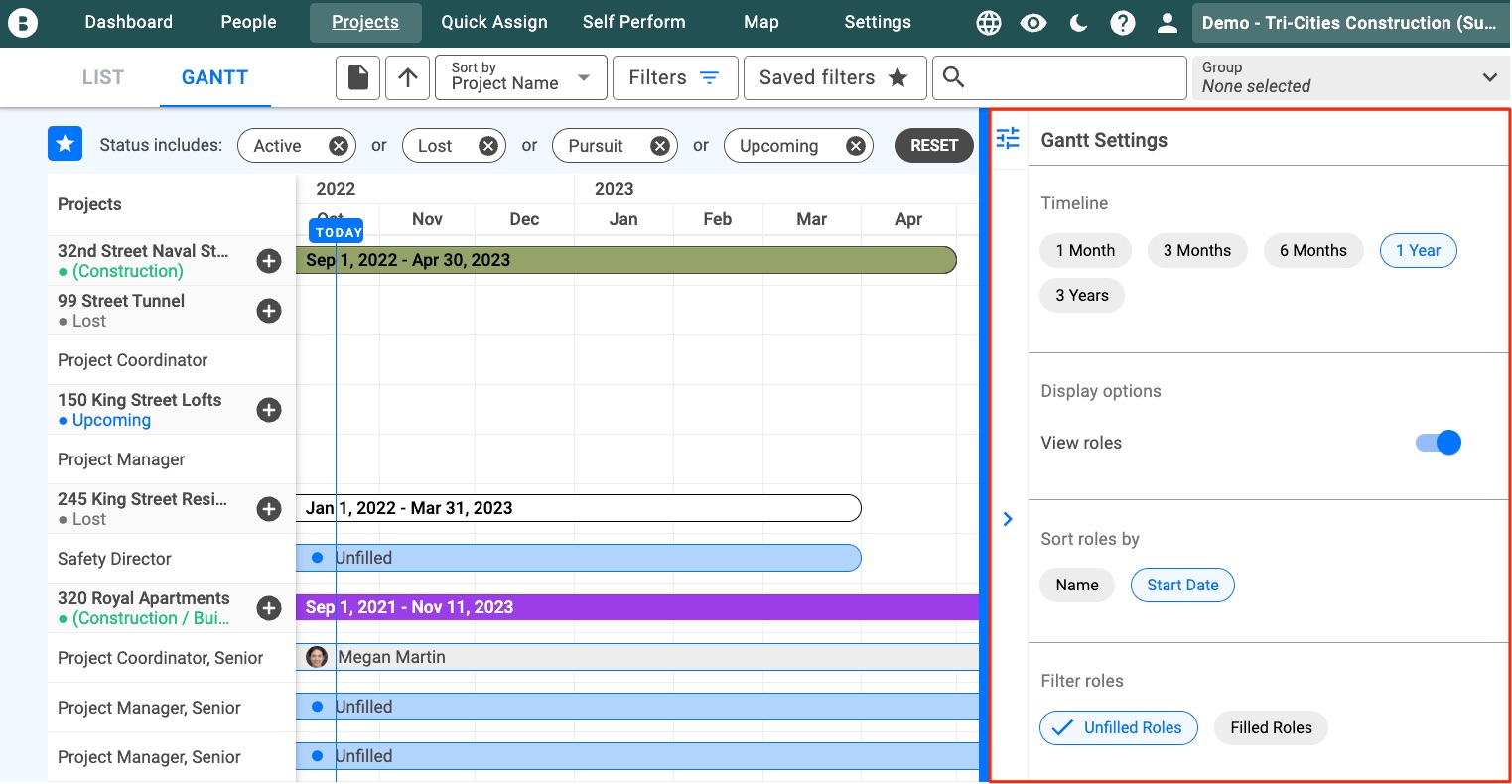1512x784 pixels.
Task: Open the help question mark icon
Action: tap(1123, 23)
